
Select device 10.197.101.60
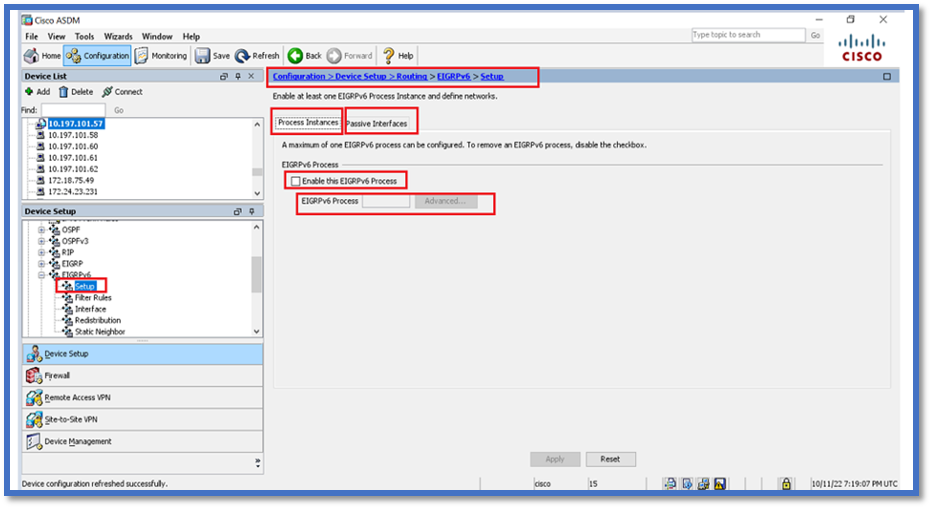point(73,146)
